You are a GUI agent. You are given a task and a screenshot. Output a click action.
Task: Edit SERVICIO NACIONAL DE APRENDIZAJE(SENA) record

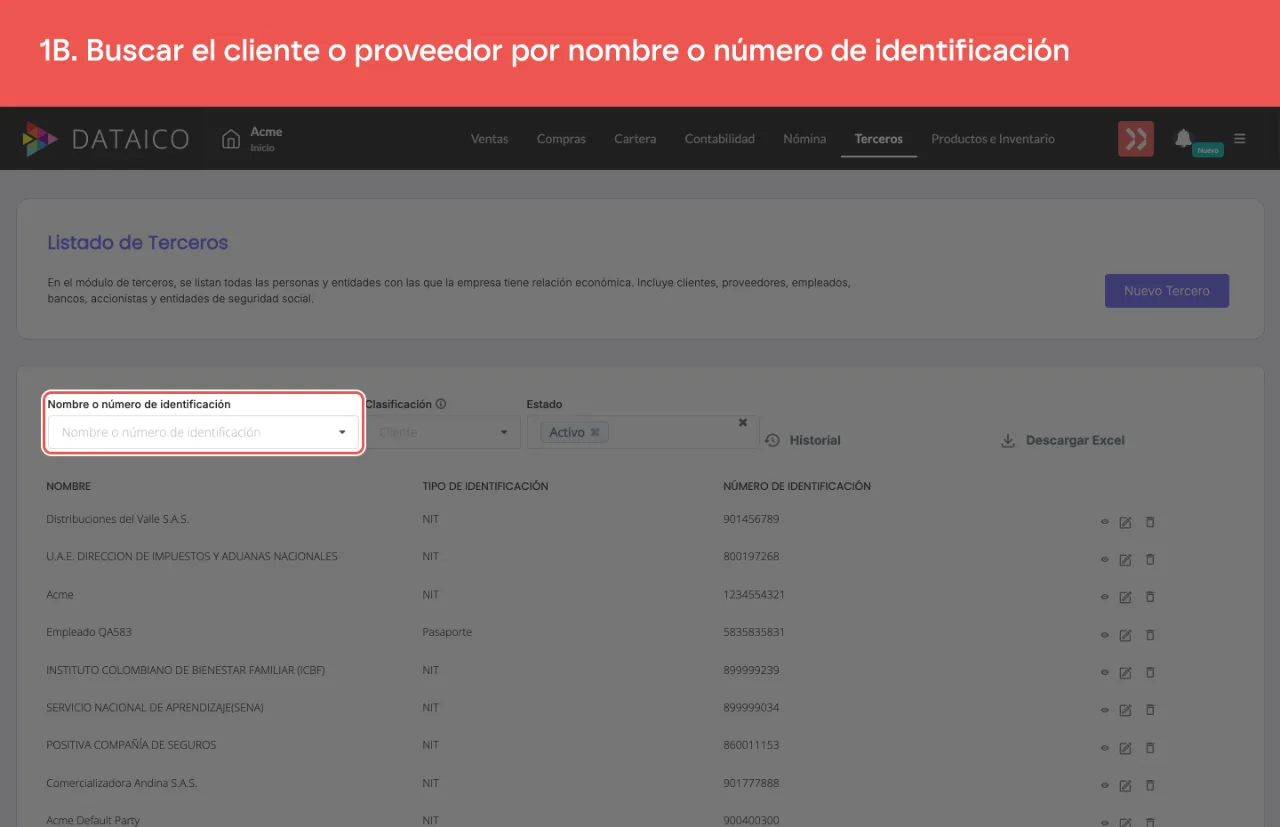pyautogui.click(x=1125, y=710)
